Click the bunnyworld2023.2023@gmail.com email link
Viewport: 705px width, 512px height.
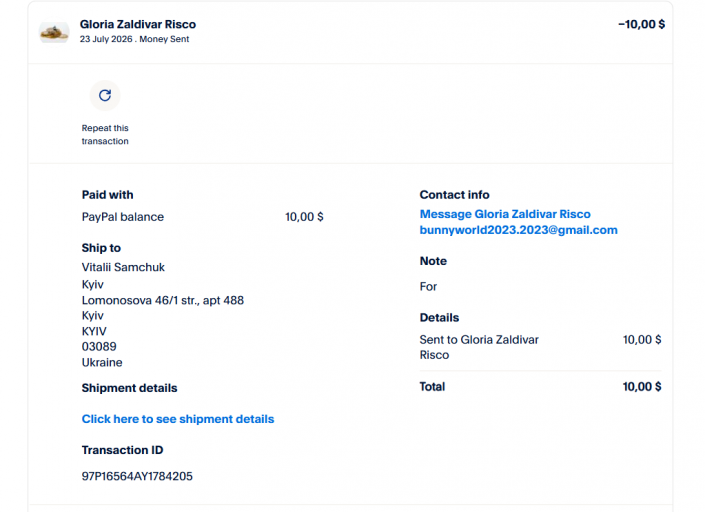coord(518,230)
